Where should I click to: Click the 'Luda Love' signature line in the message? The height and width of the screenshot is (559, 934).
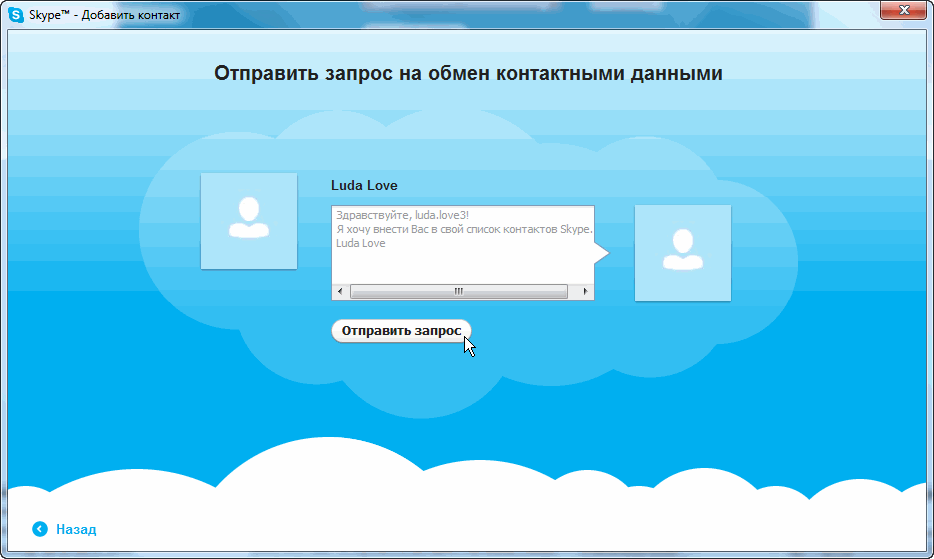pyautogui.click(x=360, y=243)
